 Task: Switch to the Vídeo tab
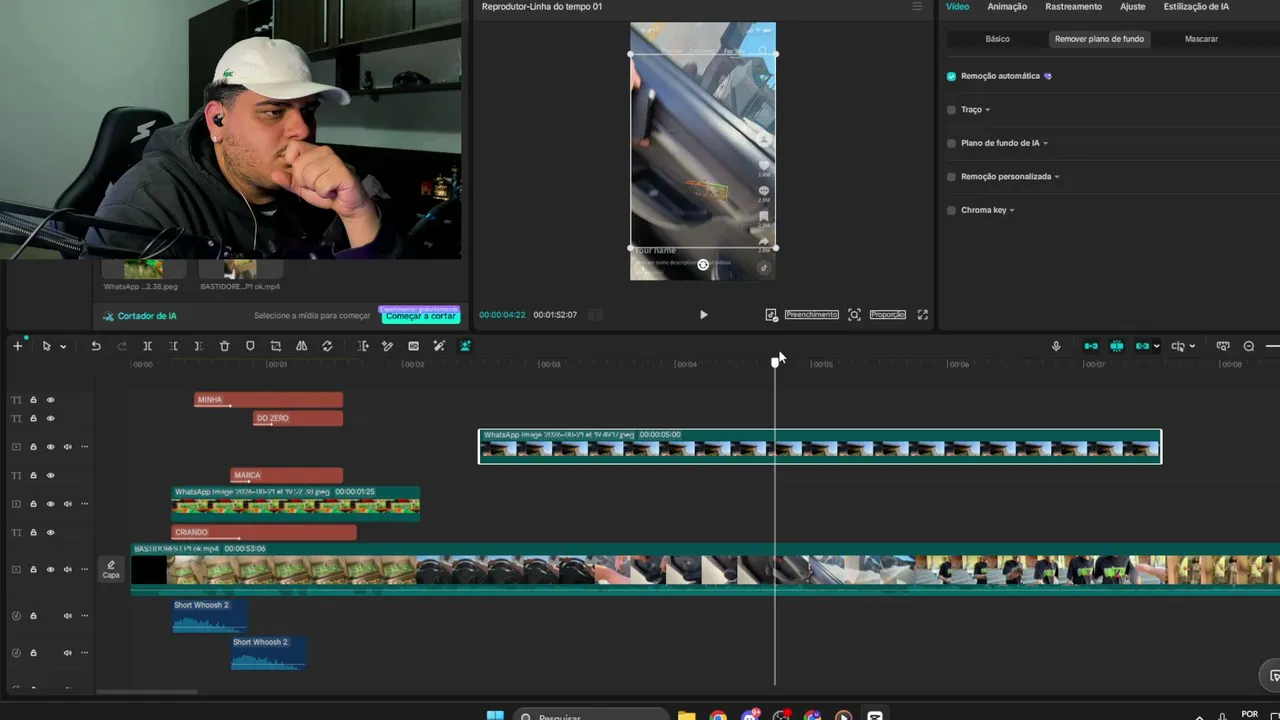tap(958, 7)
